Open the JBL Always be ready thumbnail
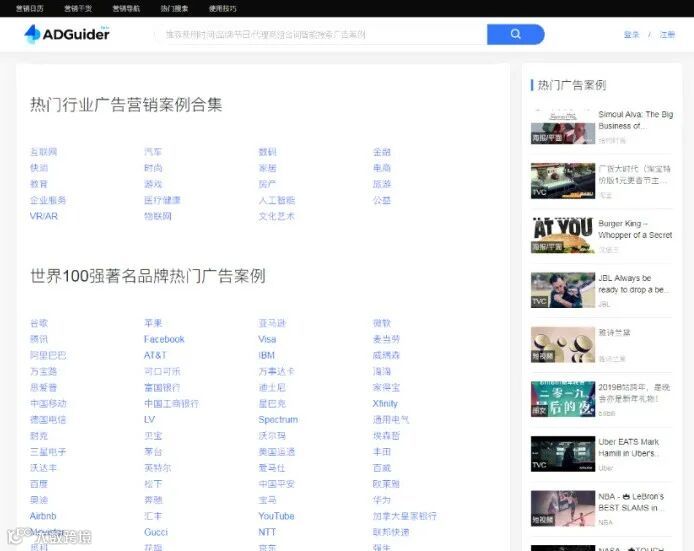The height and width of the screenshot is (551, 694). (563, 290)
